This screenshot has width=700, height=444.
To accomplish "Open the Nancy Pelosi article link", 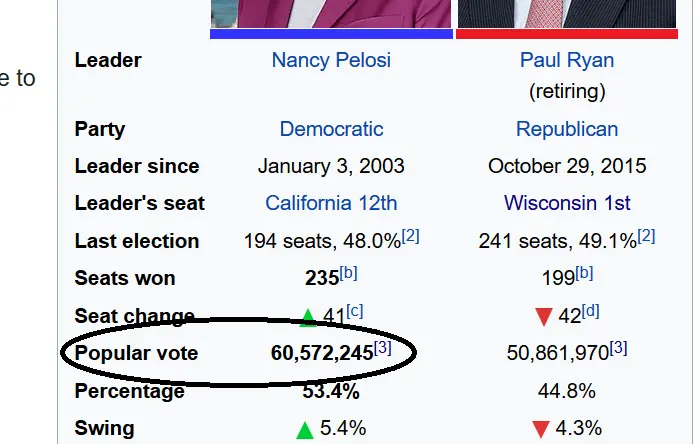I will tap(331, 61).
